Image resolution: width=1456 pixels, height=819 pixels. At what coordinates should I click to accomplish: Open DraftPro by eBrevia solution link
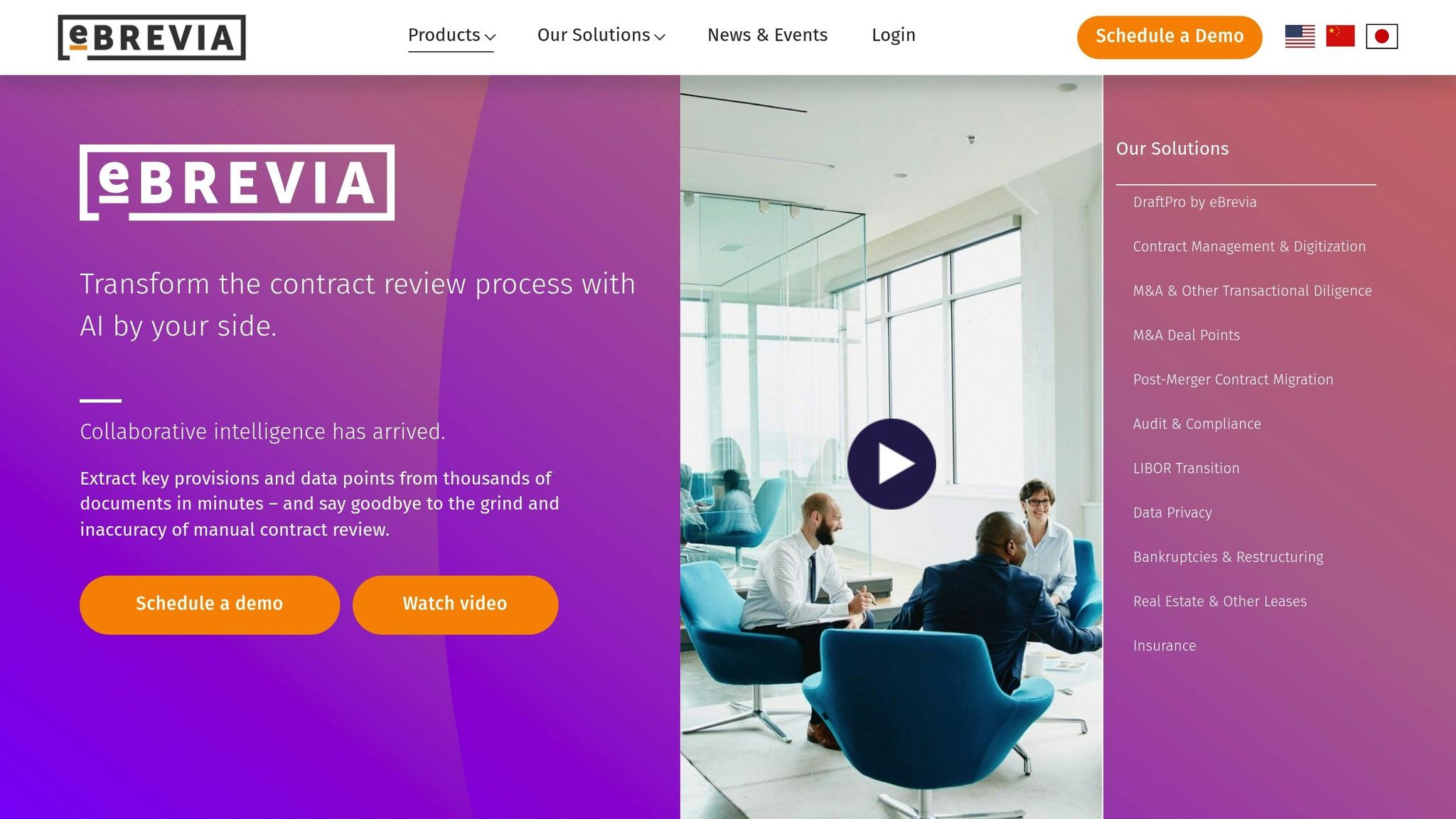click(1194, 202)
